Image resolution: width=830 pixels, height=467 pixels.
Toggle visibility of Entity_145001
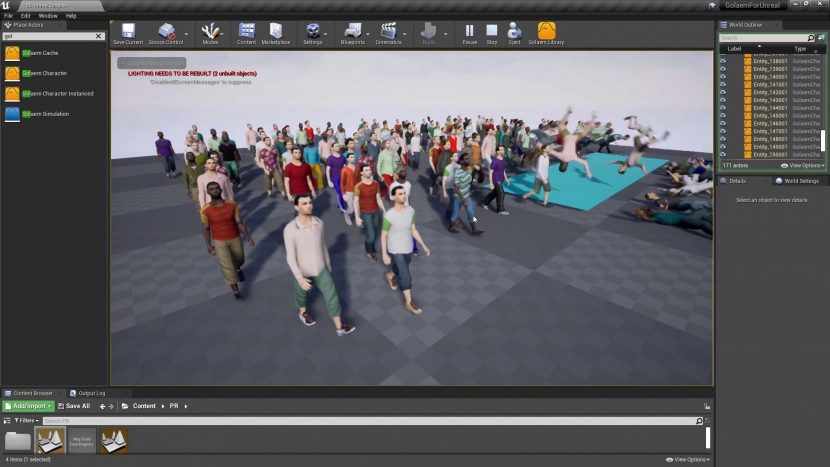(723, 115)
